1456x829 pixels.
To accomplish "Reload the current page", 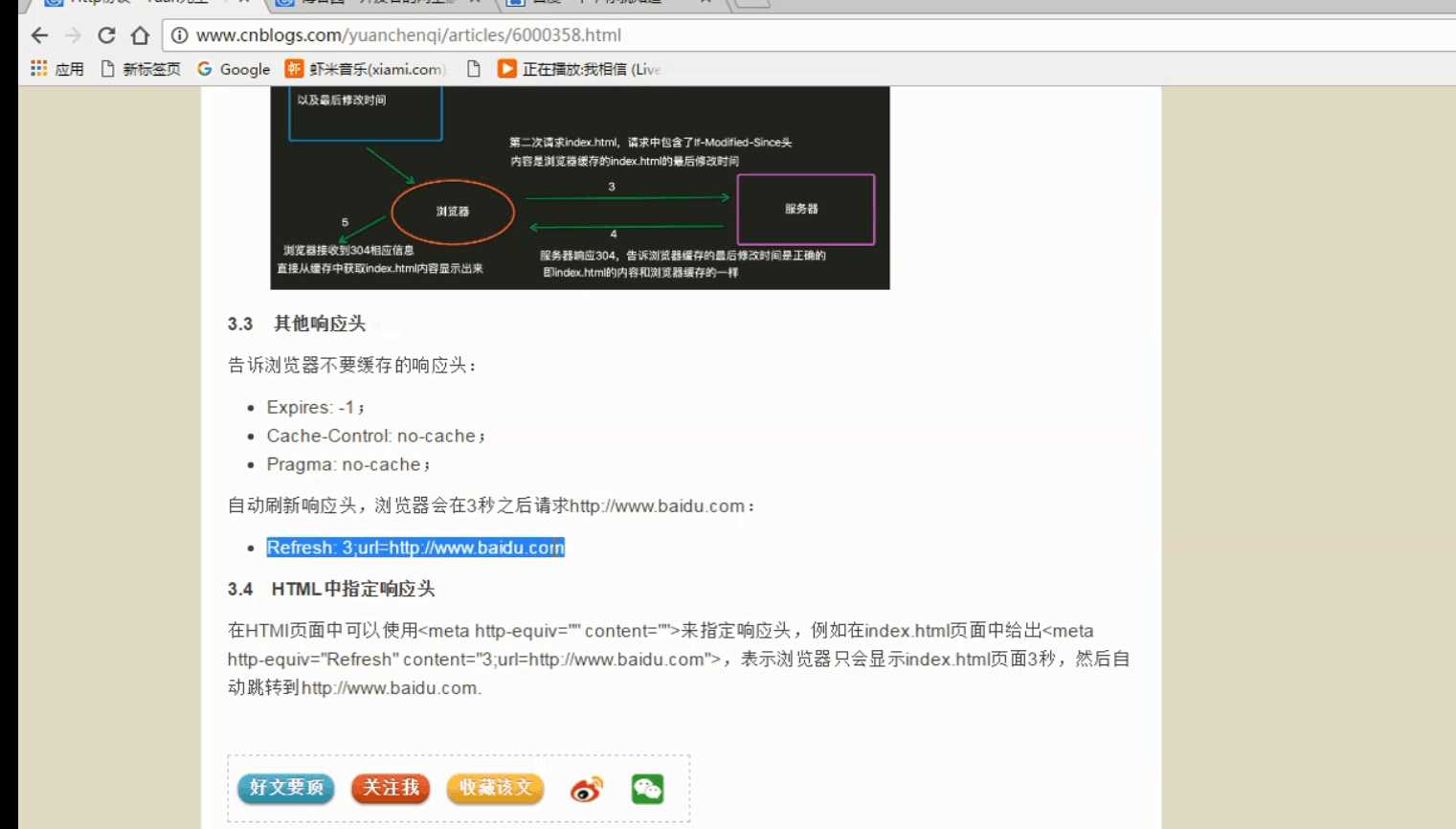I will (106, 35).
